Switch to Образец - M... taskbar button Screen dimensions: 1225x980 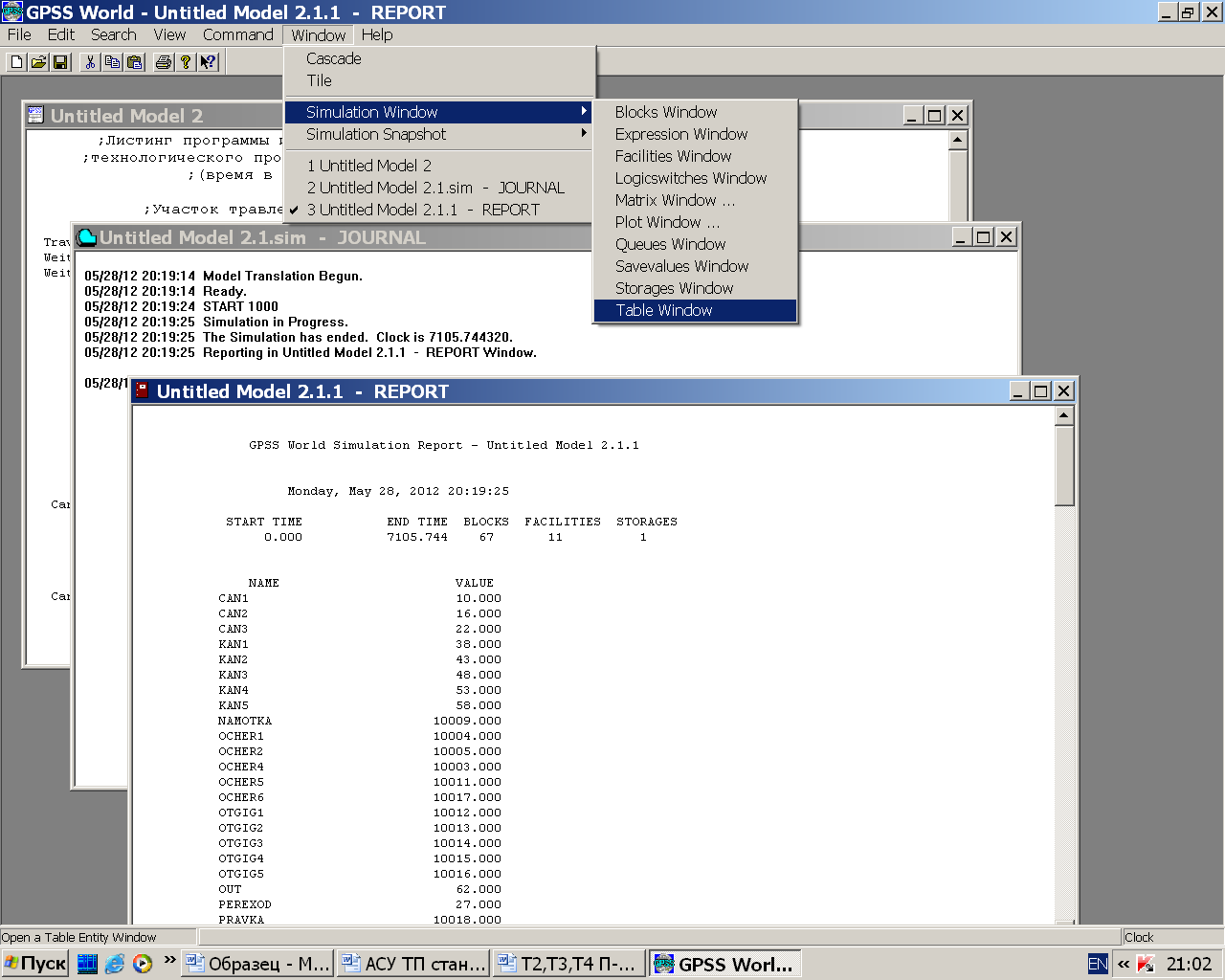[x=257, y=964]
